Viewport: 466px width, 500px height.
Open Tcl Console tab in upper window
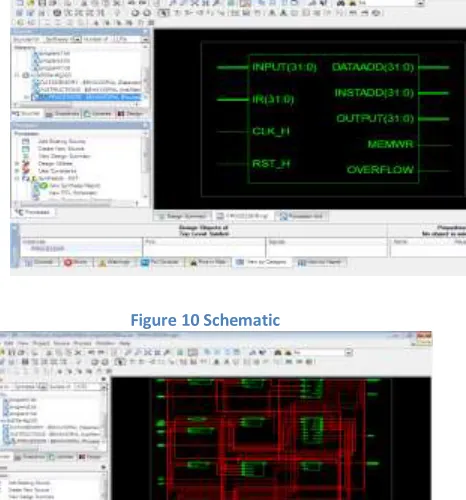[x=160, y=262]
